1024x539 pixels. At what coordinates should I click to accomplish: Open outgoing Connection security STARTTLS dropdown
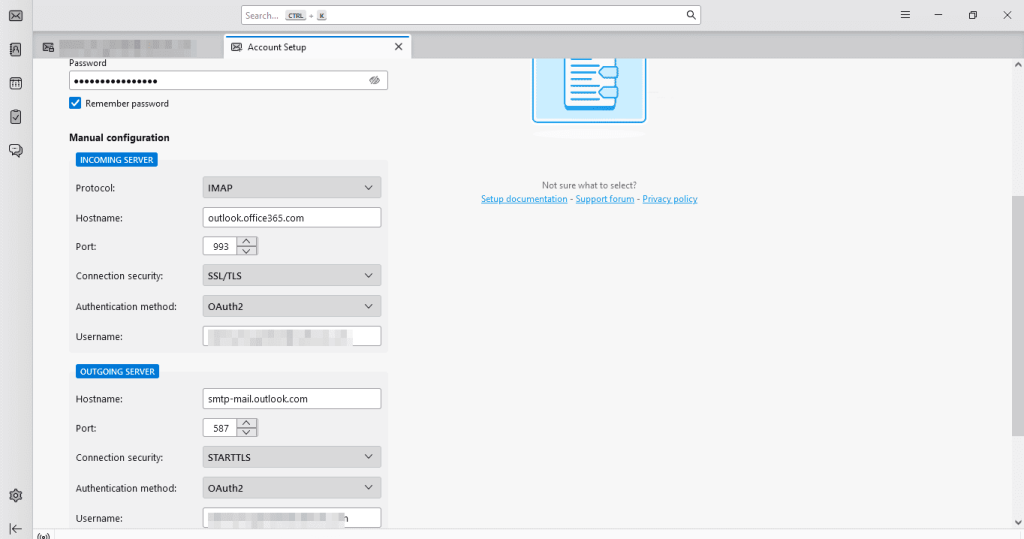[x=292, y=457]
